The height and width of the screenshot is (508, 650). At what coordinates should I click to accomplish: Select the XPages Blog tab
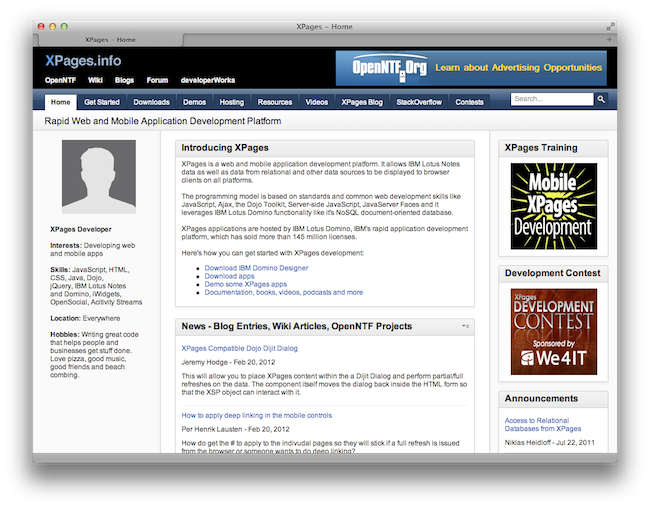tap(362, 102)
